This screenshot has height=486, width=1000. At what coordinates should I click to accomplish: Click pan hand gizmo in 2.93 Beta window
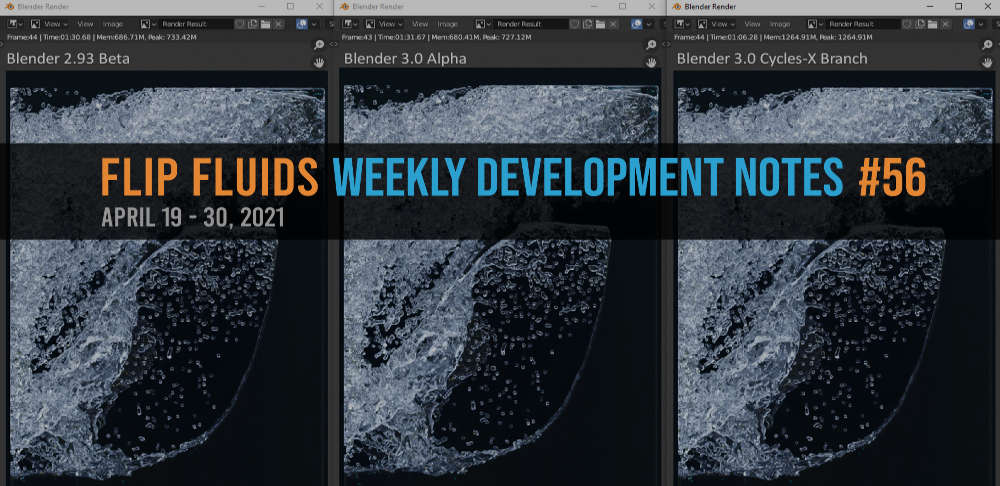[319, 62]
